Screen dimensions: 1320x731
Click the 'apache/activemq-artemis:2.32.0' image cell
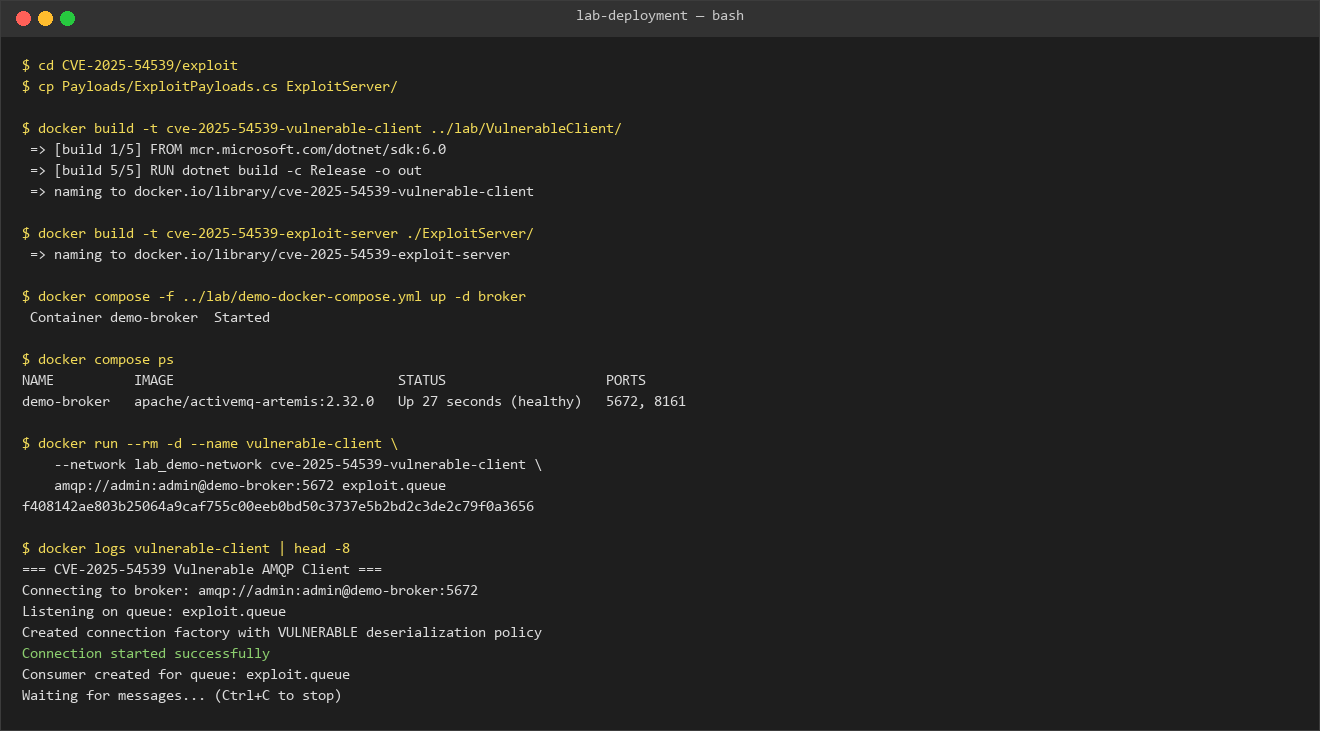254,401
